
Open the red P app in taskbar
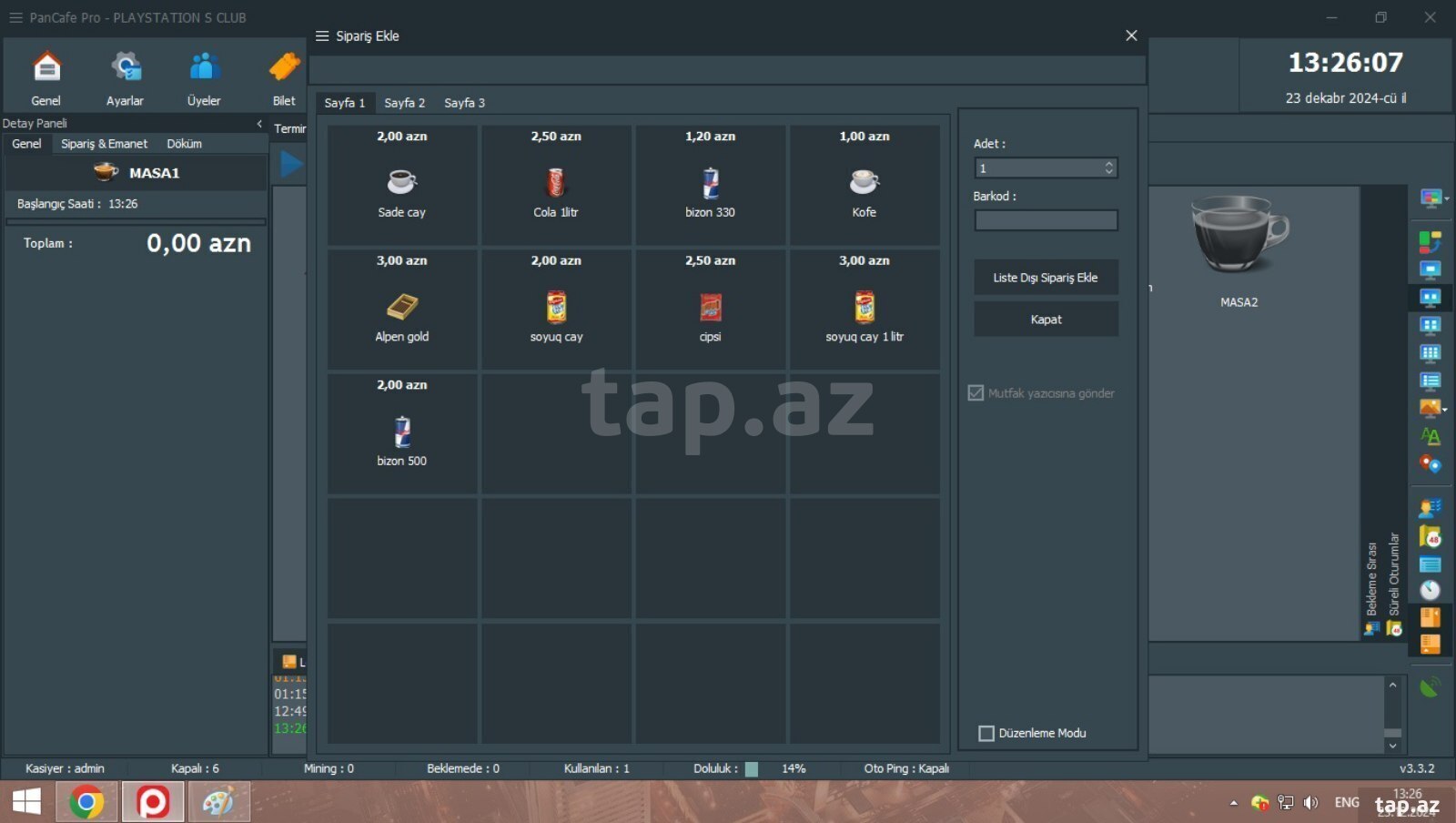153,802
